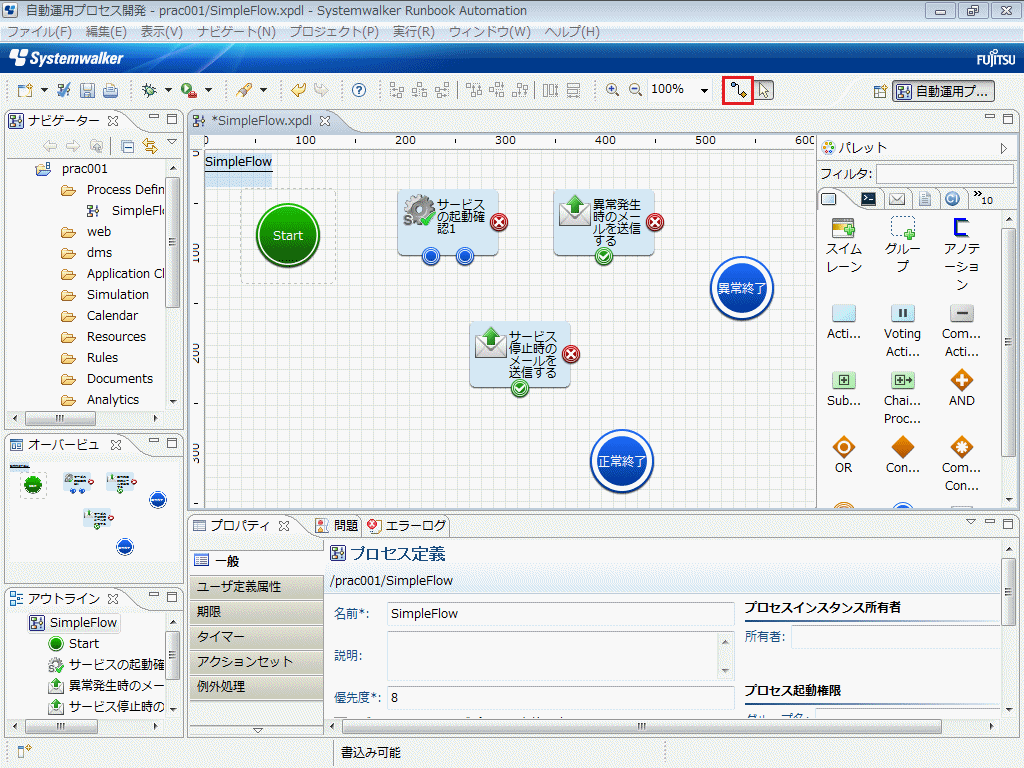Viewport: 1024px width, 768px height.
Task: Switch to the エラーログ tab
Action: click(x=408, y=526)
